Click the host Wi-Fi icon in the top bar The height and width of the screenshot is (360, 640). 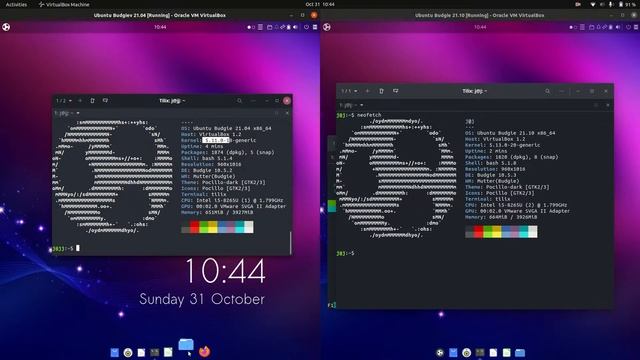593,4
